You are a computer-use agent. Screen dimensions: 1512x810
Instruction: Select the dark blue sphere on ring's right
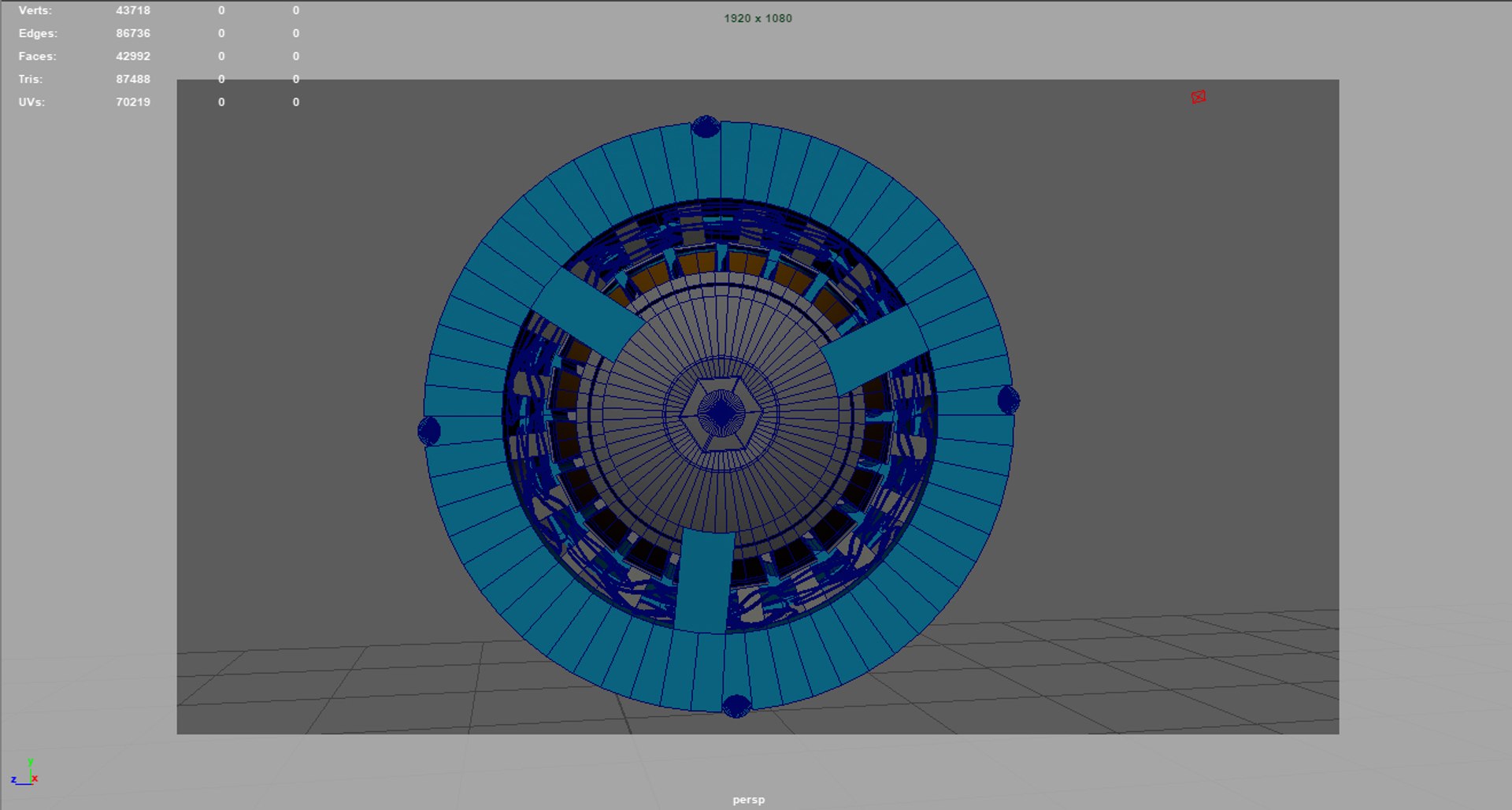point(1008,399)
